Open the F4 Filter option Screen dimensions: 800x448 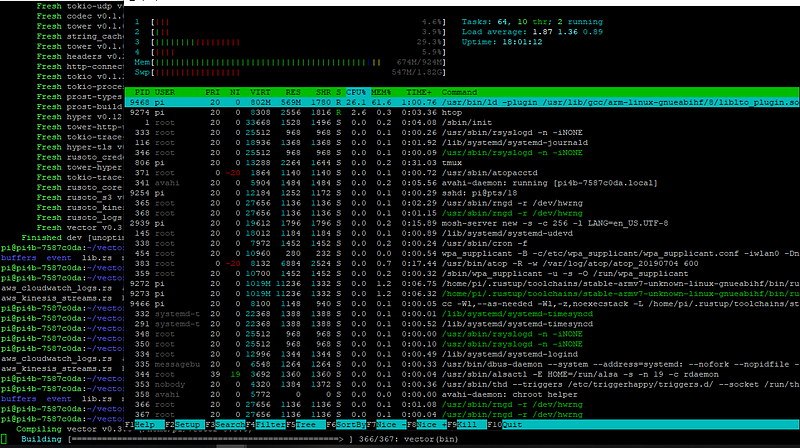coord(265,425)
